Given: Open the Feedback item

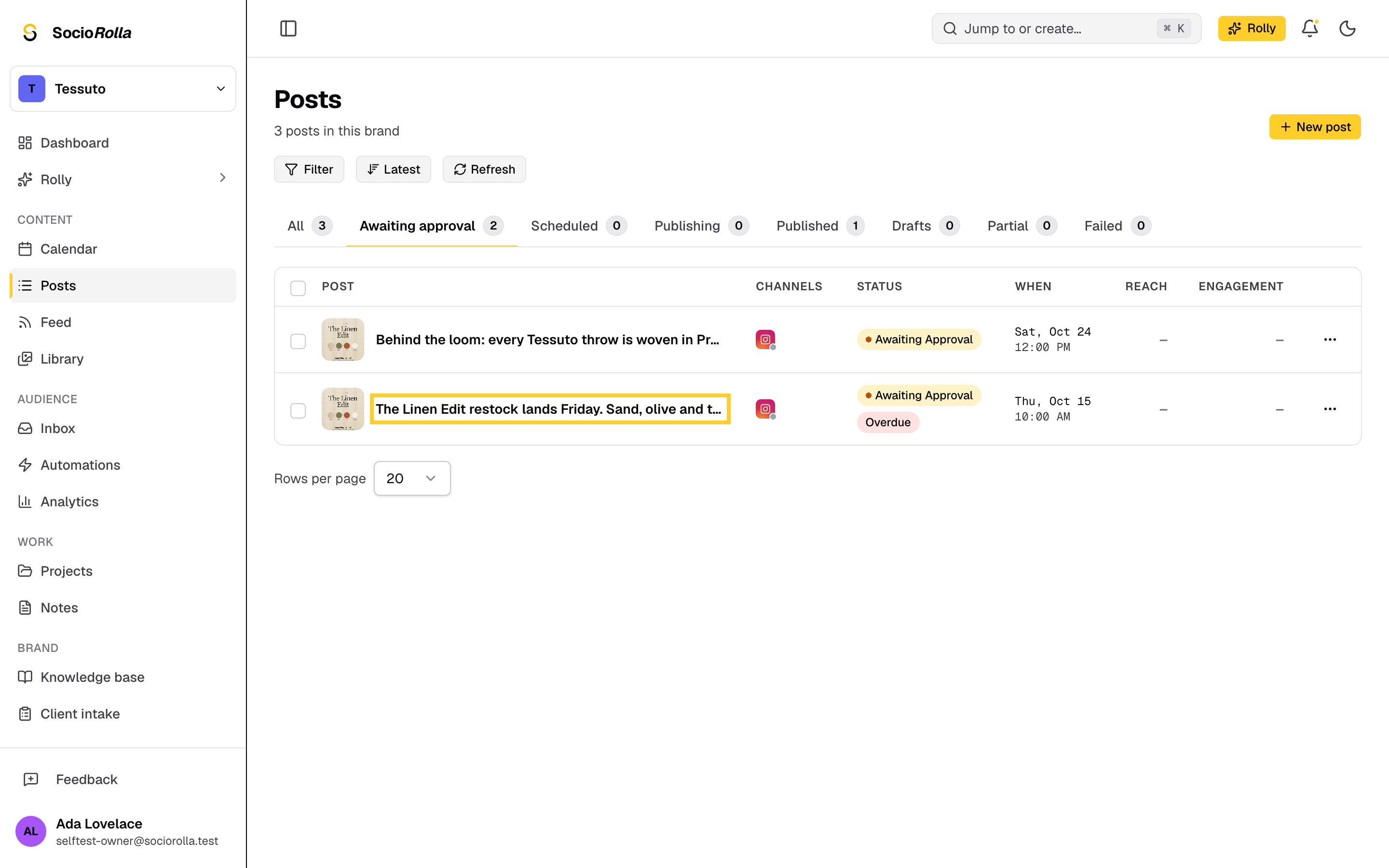Looking at the screenshot, I should (x=123, y=779).
